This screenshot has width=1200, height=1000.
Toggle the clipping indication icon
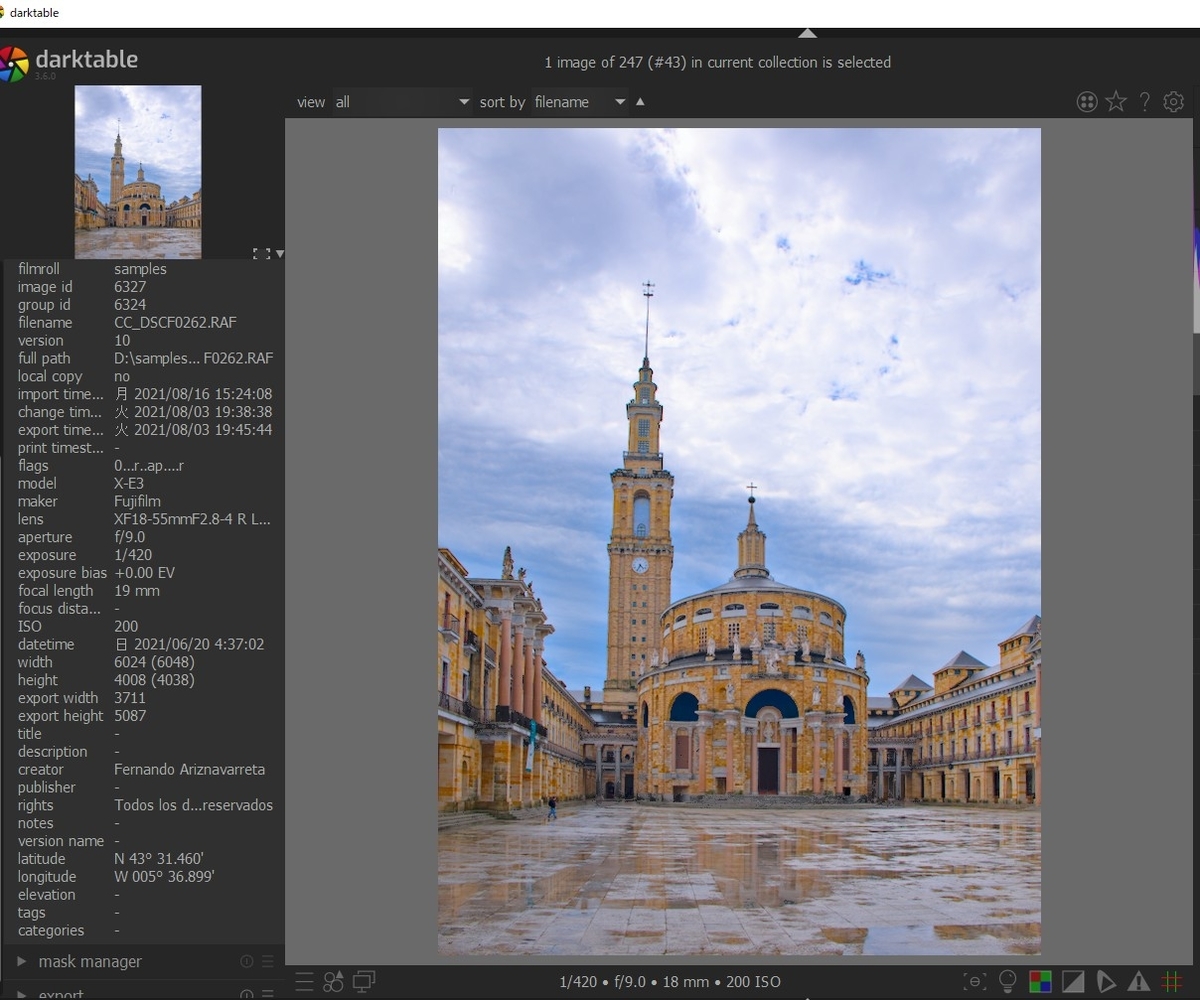(1073, 982)
